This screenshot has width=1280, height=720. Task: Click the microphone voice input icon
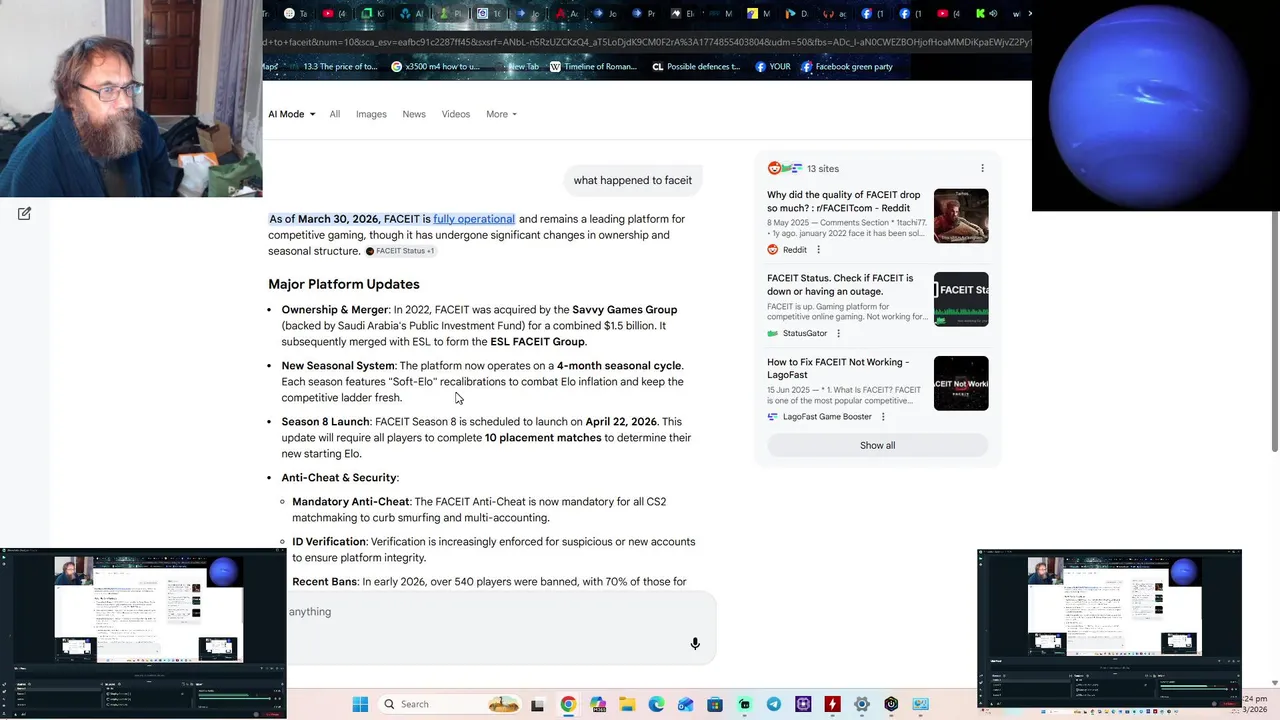point(695,644)
